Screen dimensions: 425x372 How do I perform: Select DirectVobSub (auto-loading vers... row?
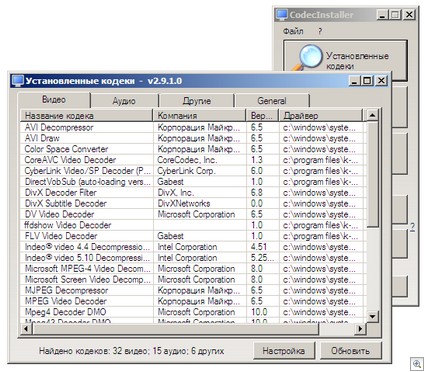(x=194, y=182)
